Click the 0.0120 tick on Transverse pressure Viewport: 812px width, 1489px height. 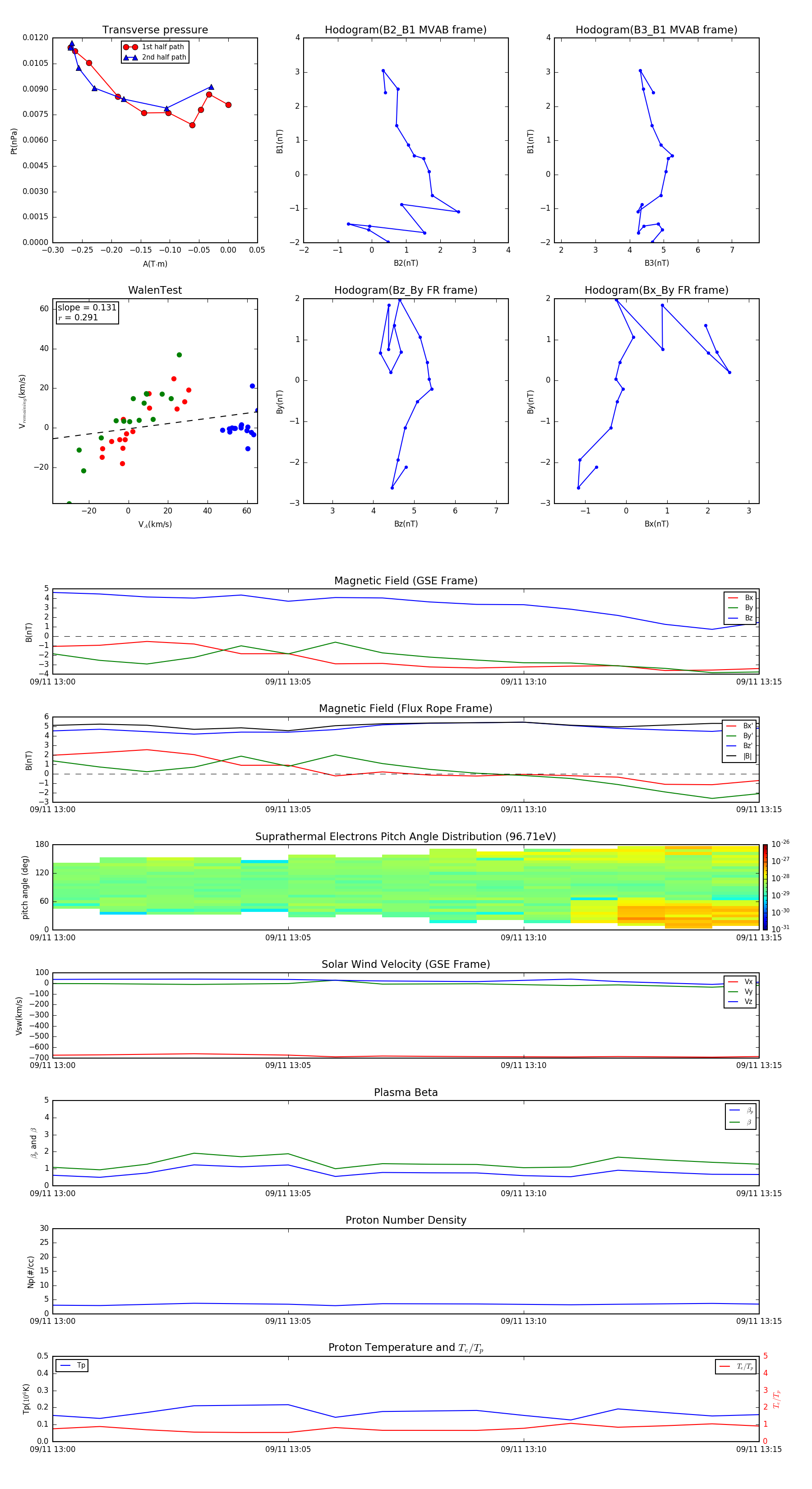tap(35, 37)
